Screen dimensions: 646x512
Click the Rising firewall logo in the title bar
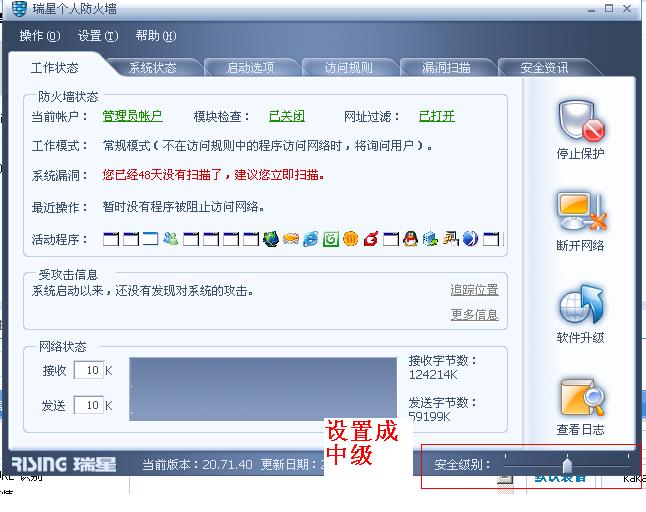19,8
